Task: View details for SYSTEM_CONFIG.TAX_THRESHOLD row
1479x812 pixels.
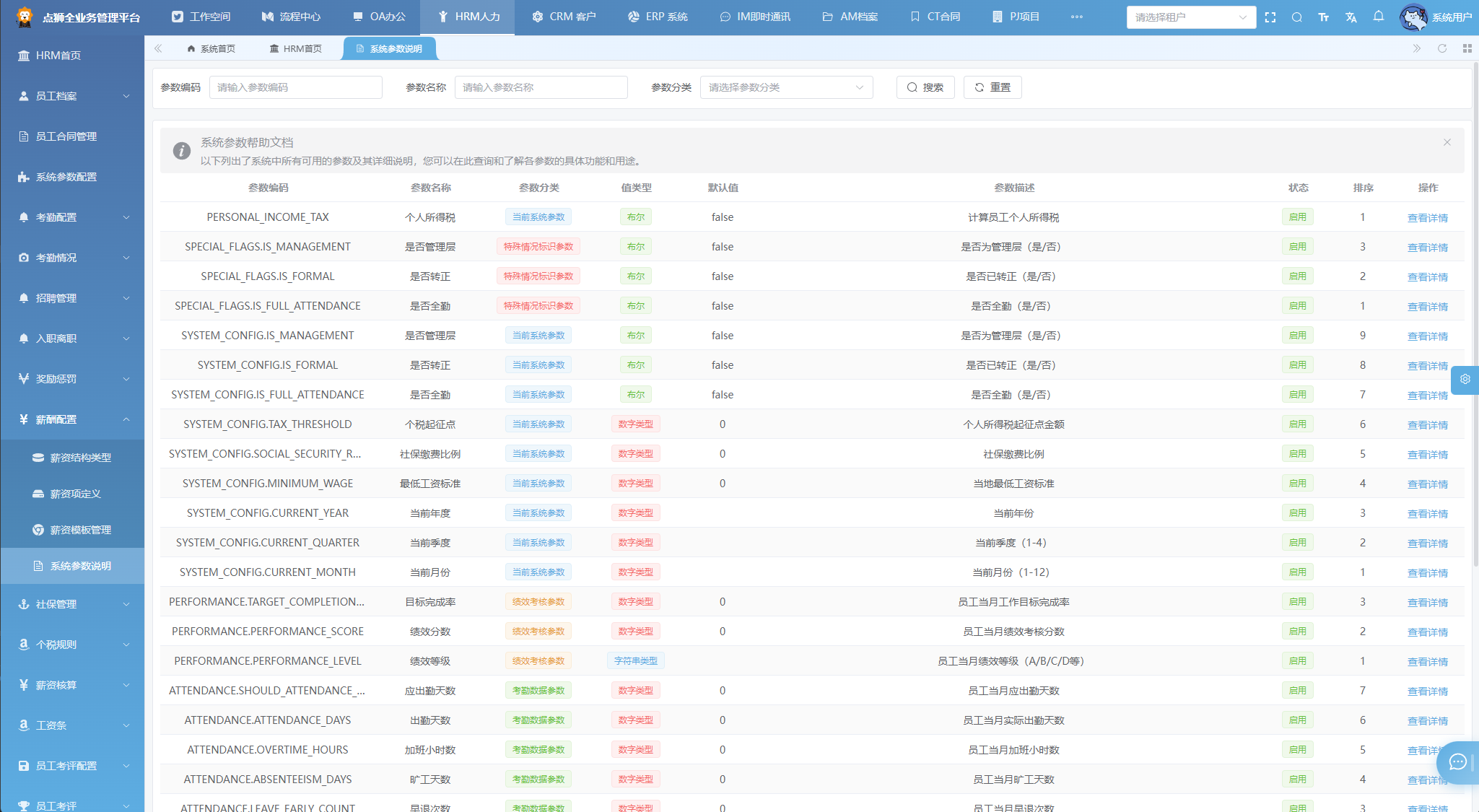Action: click(1427, 425)
